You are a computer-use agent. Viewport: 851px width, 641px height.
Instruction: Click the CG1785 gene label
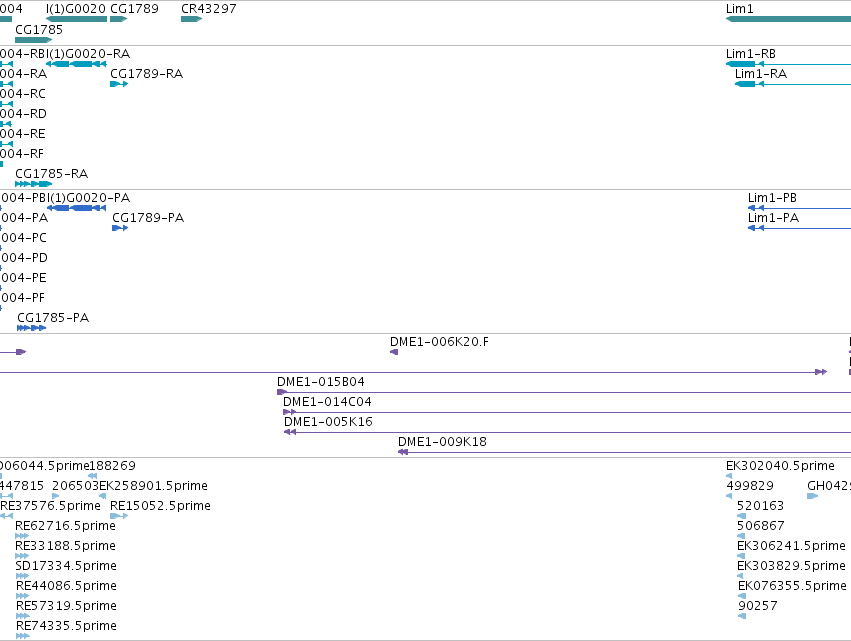[39, 29]
